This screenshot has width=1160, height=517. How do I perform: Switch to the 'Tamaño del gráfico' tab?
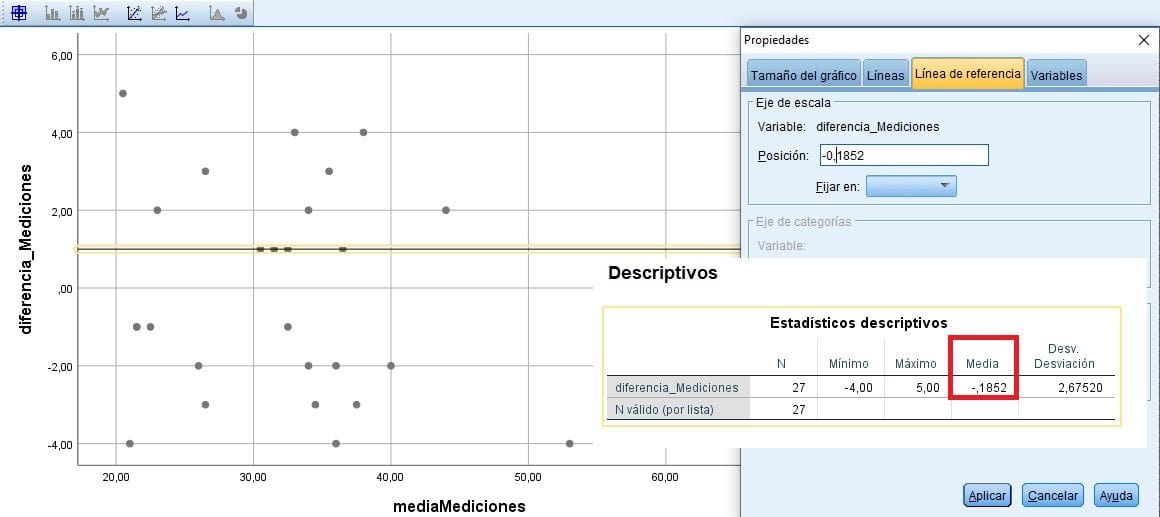[803, 75]
